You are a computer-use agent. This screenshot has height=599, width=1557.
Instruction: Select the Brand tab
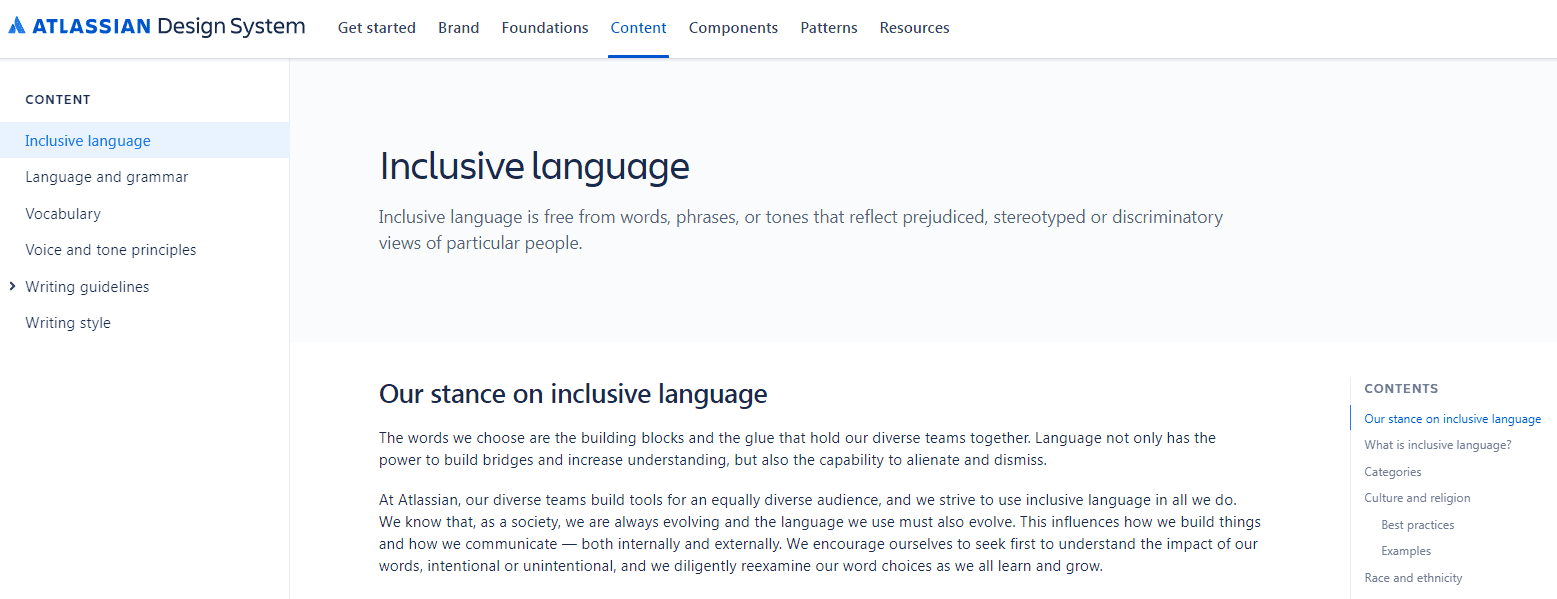tap(458, 27)
